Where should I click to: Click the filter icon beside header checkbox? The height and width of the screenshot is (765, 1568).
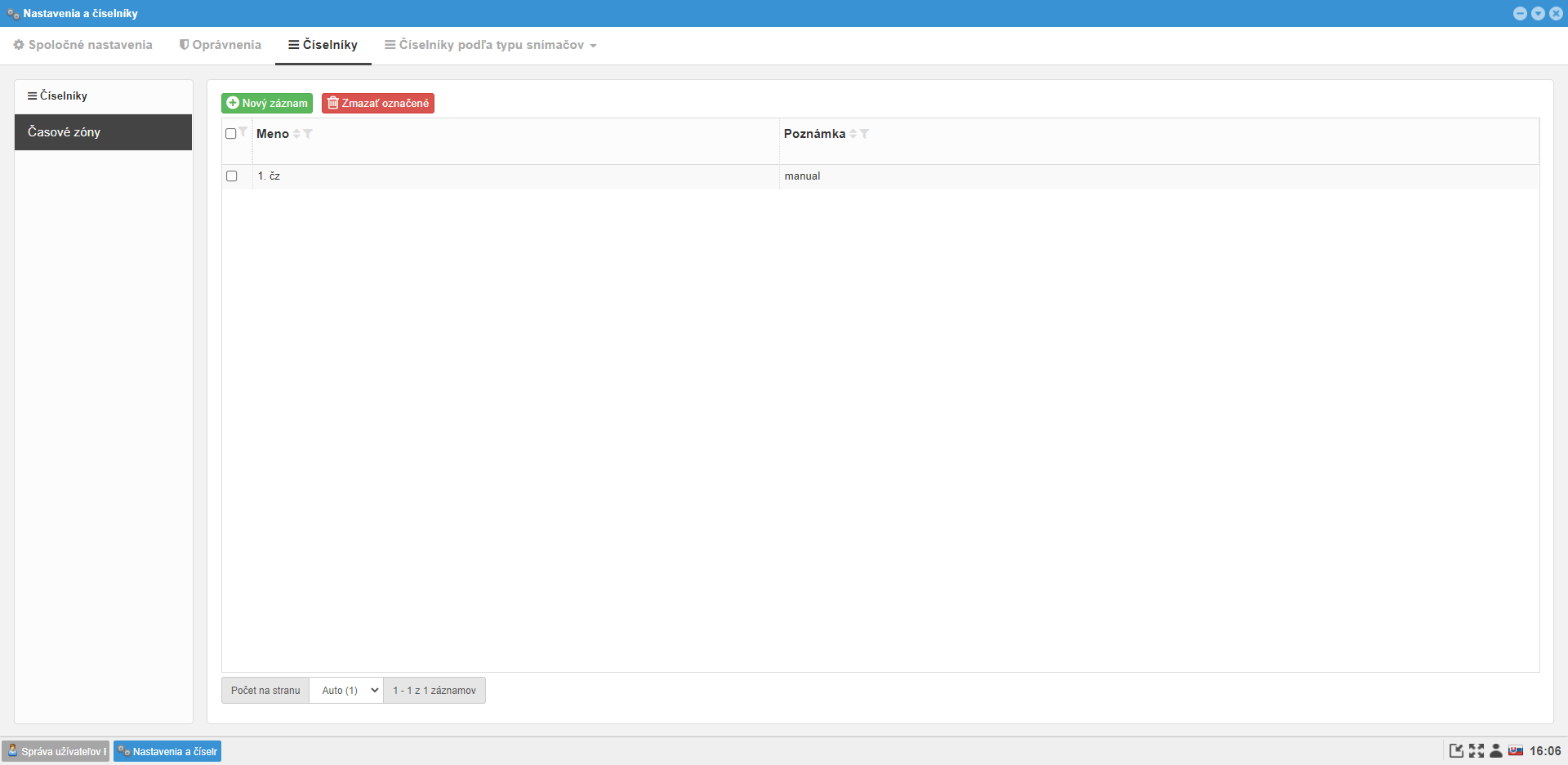[x=243, y=131]
